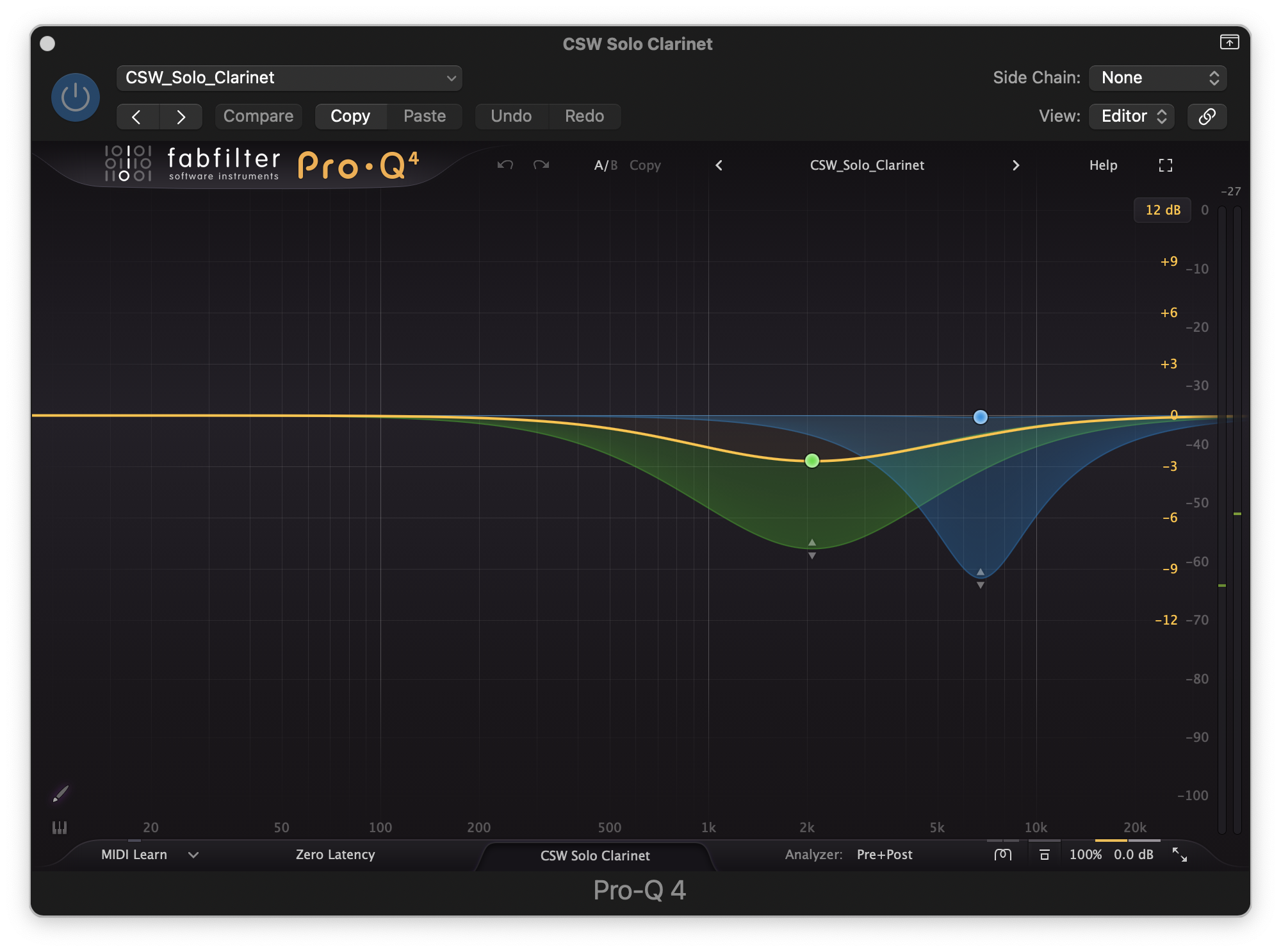Viewport: 1281px width, 952px height.
Task: Click the phase invert icon
Action: (x=1003, y=855)
